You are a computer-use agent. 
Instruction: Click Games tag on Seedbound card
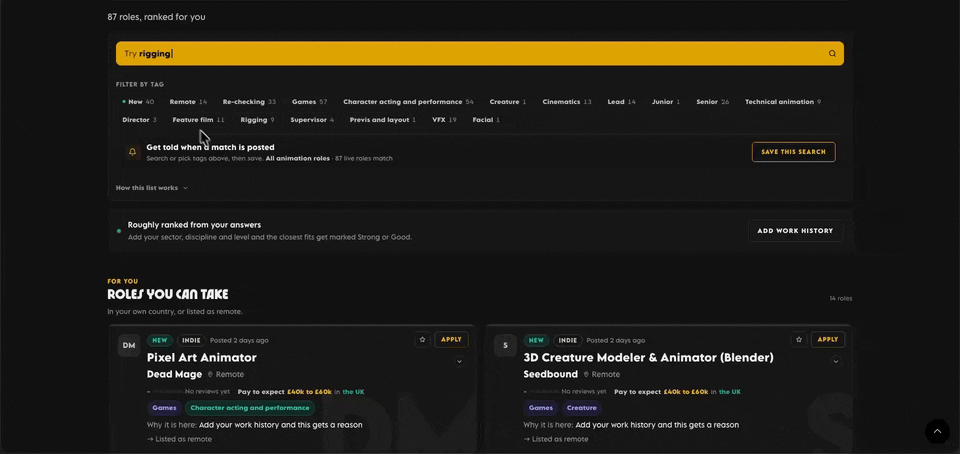[541, 407]
